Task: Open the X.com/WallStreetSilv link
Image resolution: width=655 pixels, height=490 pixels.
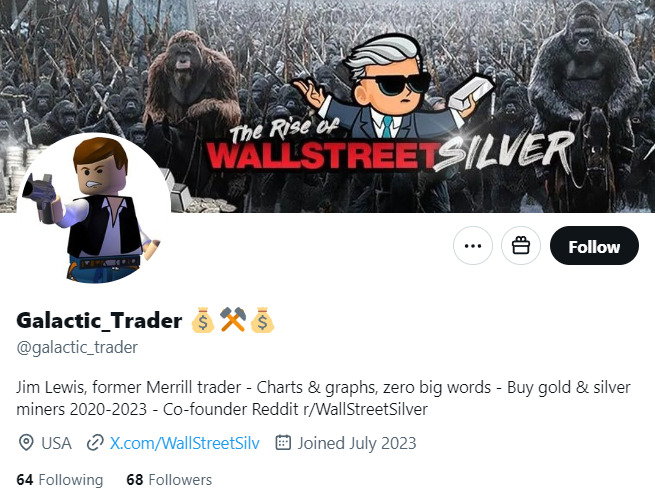Action: coord(184,443)
